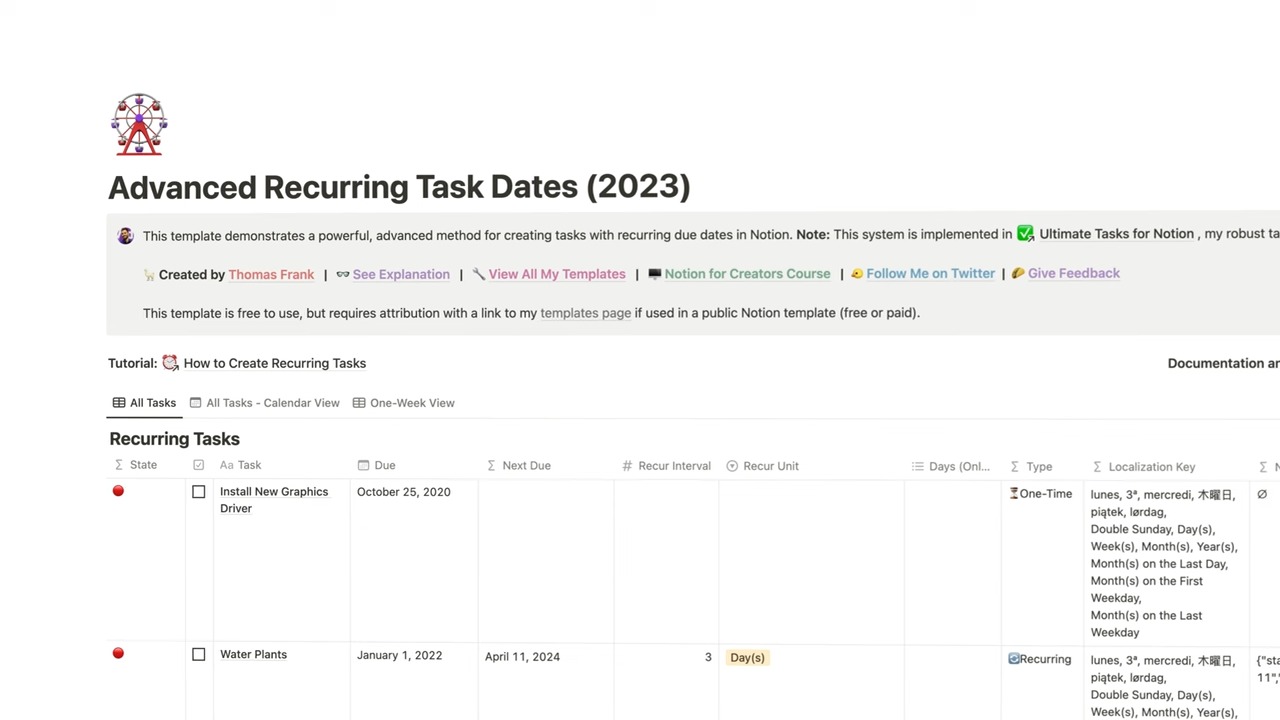Open the Recur Unit column header menu

(x=770, y=466)
